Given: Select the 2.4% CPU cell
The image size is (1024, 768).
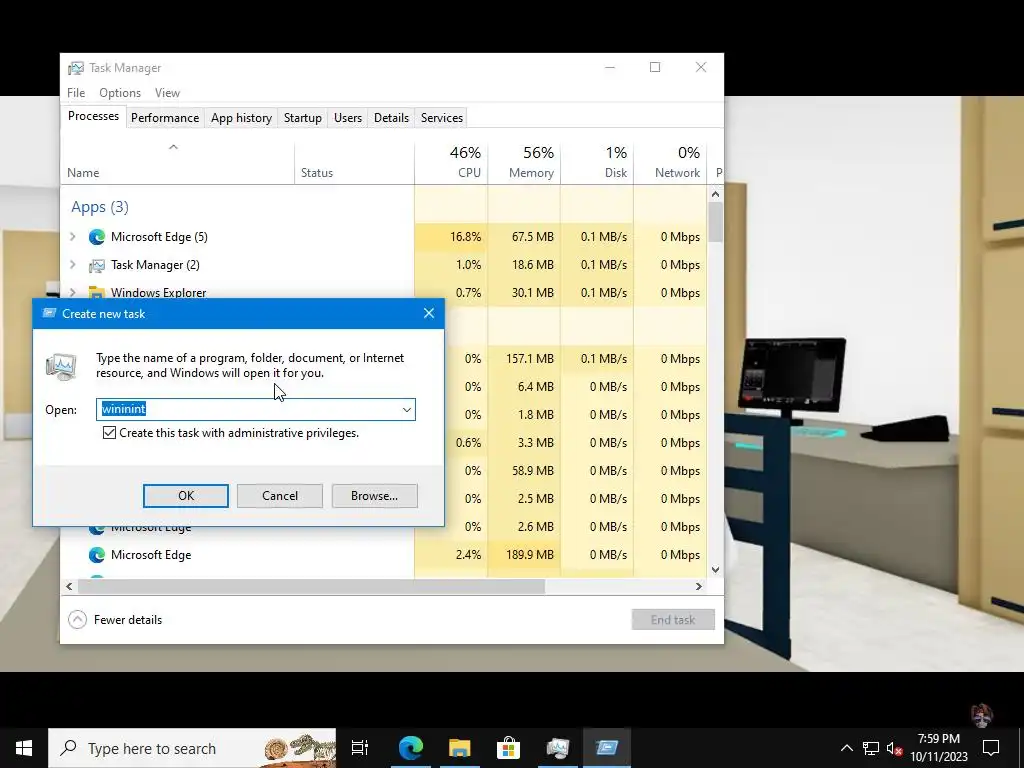Looking at the screenshot, I should tap(451, 555).
